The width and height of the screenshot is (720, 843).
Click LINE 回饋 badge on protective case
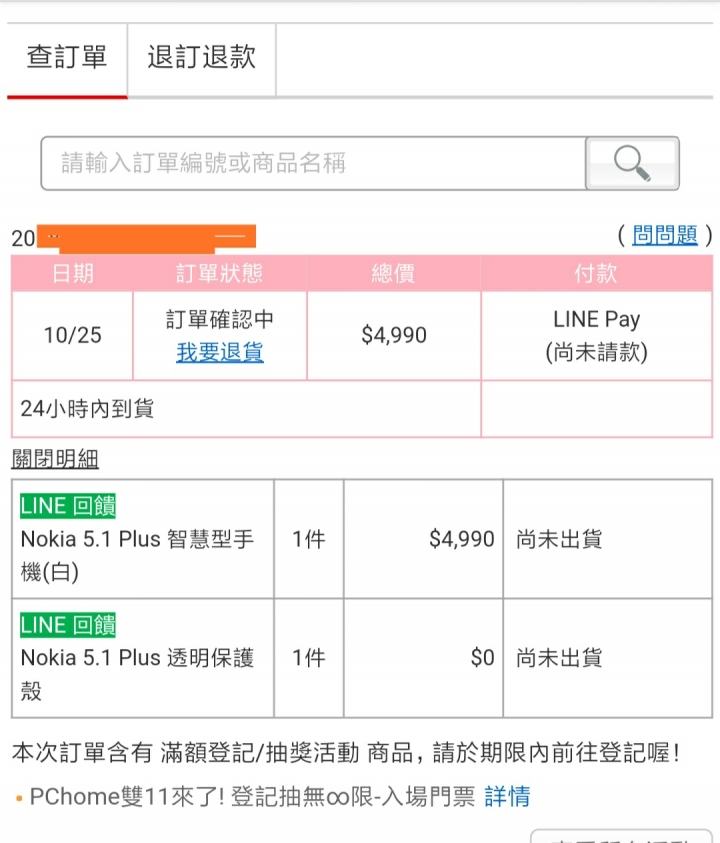[68, 625]
